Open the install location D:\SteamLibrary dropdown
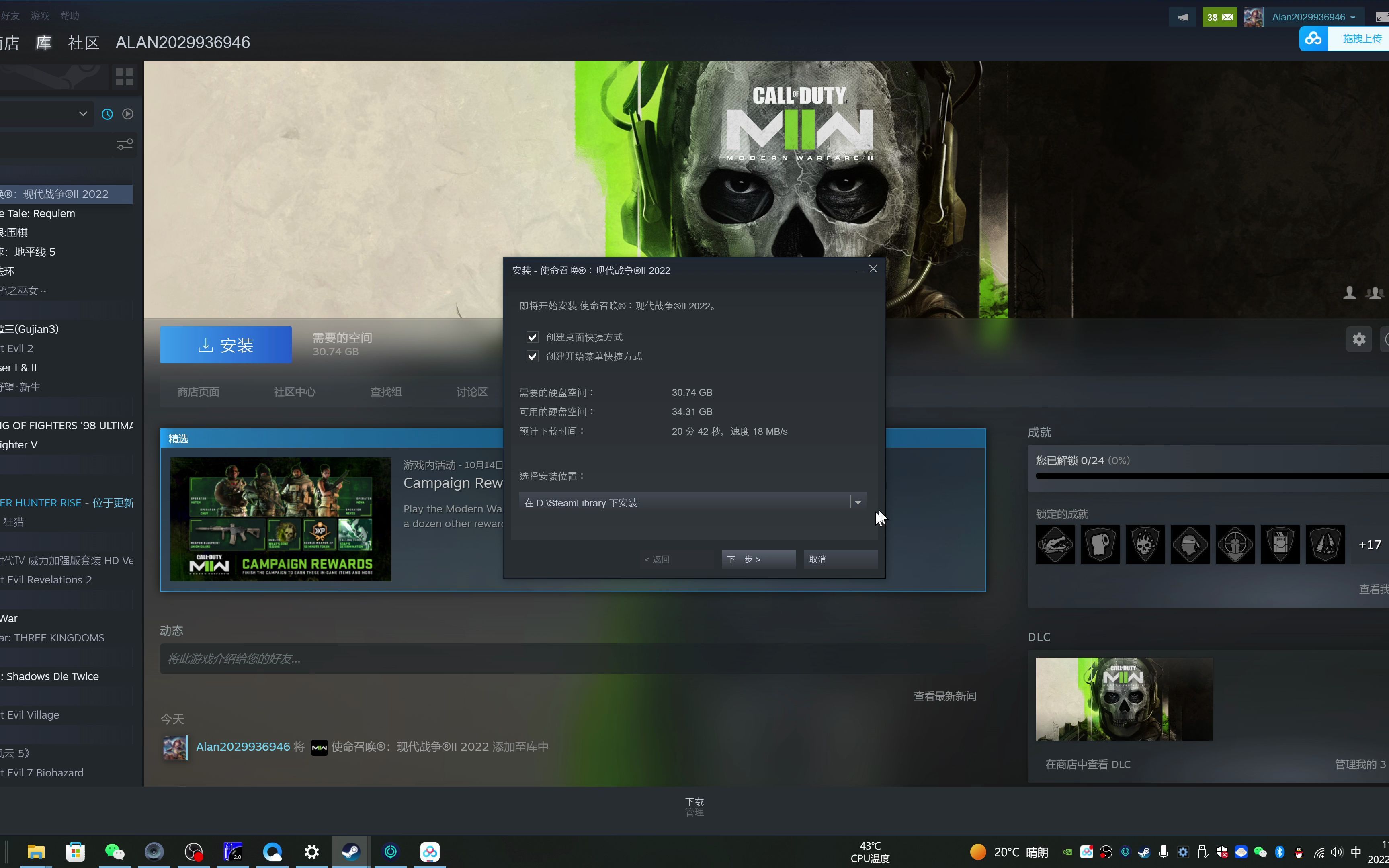The height and width of the screenshot is (868, 1389). [x=692, y=502]
